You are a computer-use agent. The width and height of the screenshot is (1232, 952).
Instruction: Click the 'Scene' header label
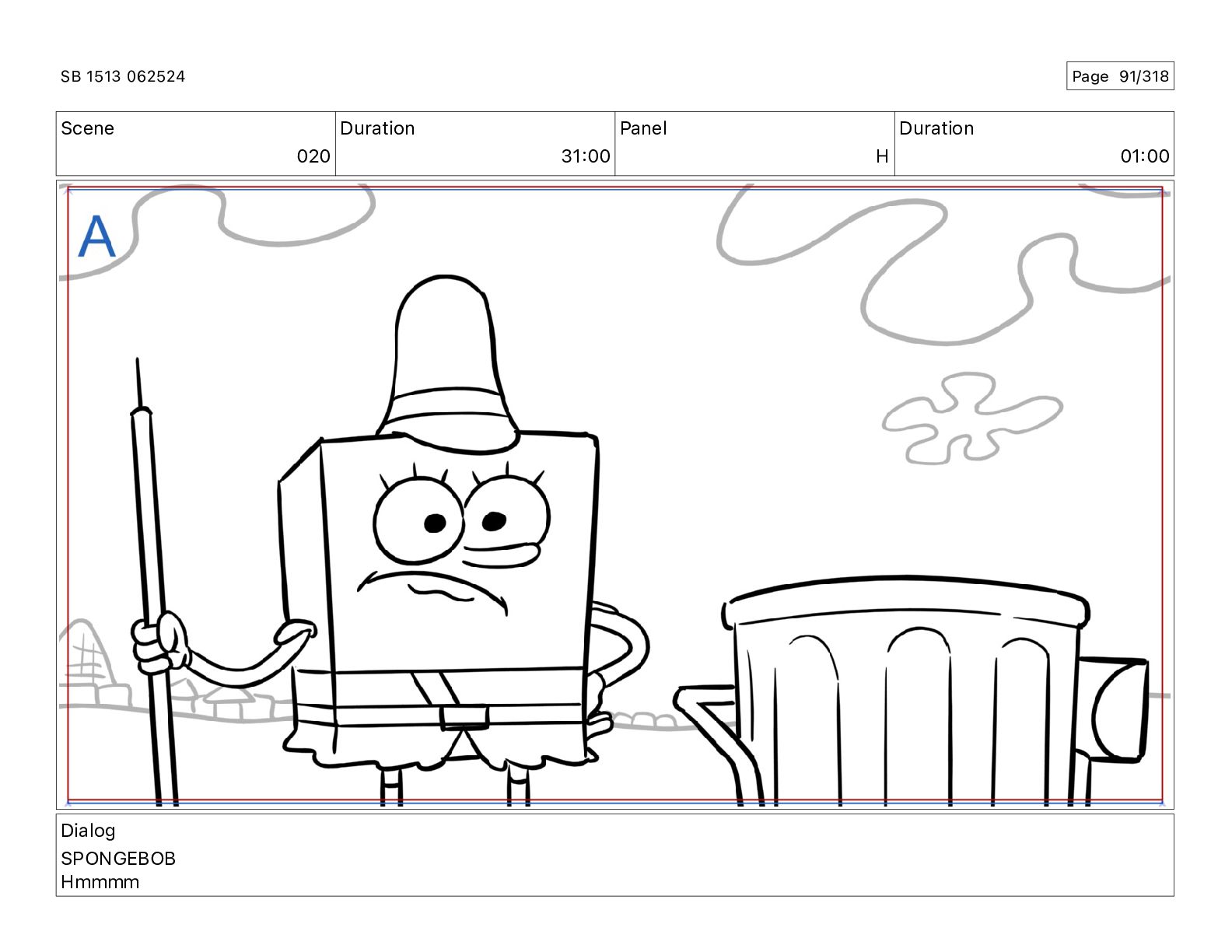coord(87,128)
